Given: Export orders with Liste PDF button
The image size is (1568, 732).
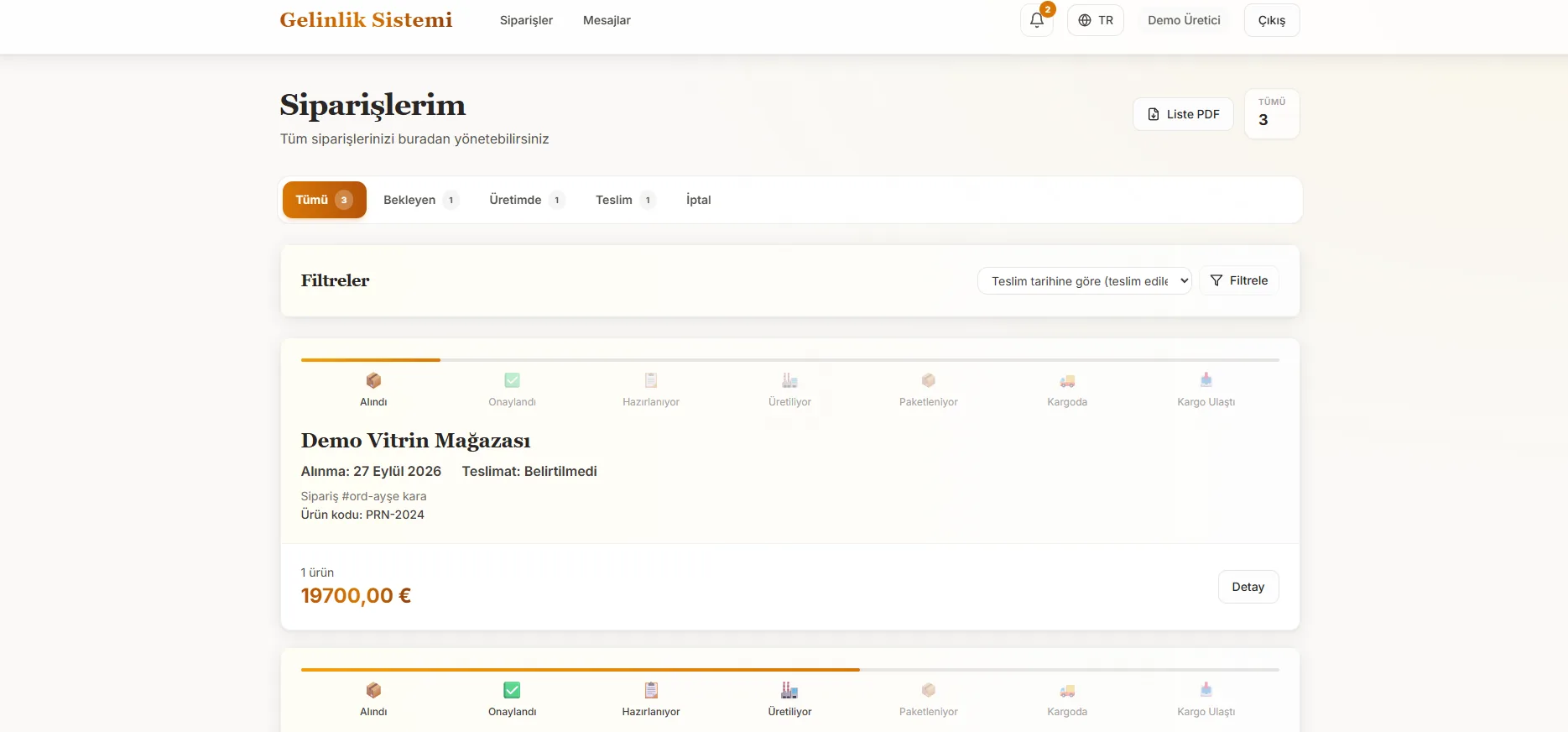Looking at the screenshot, I should [x=1183, y=114].
